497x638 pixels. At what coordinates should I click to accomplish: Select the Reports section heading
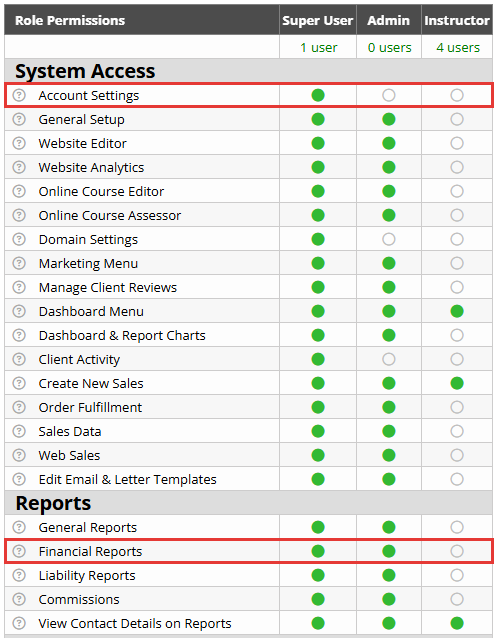pos(53,503)
